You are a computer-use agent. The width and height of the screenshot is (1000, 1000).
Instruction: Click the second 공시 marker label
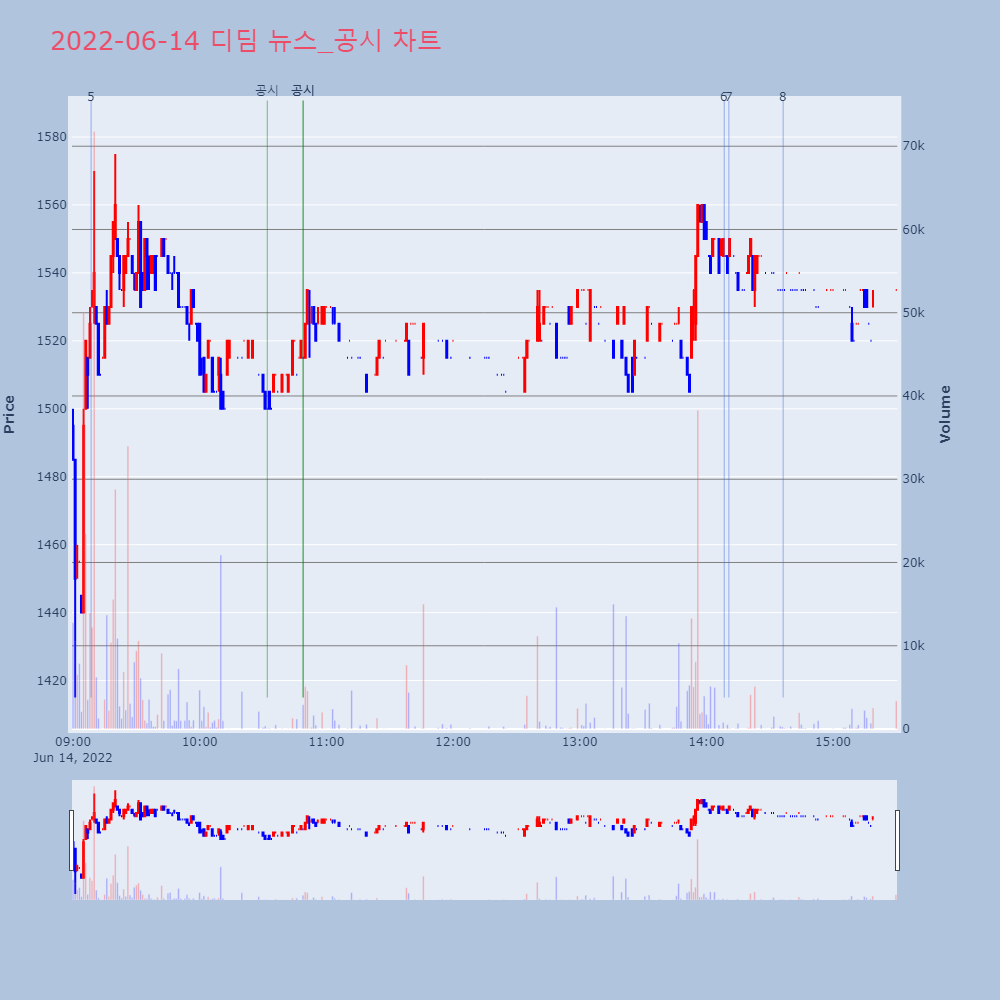point(303,90)
